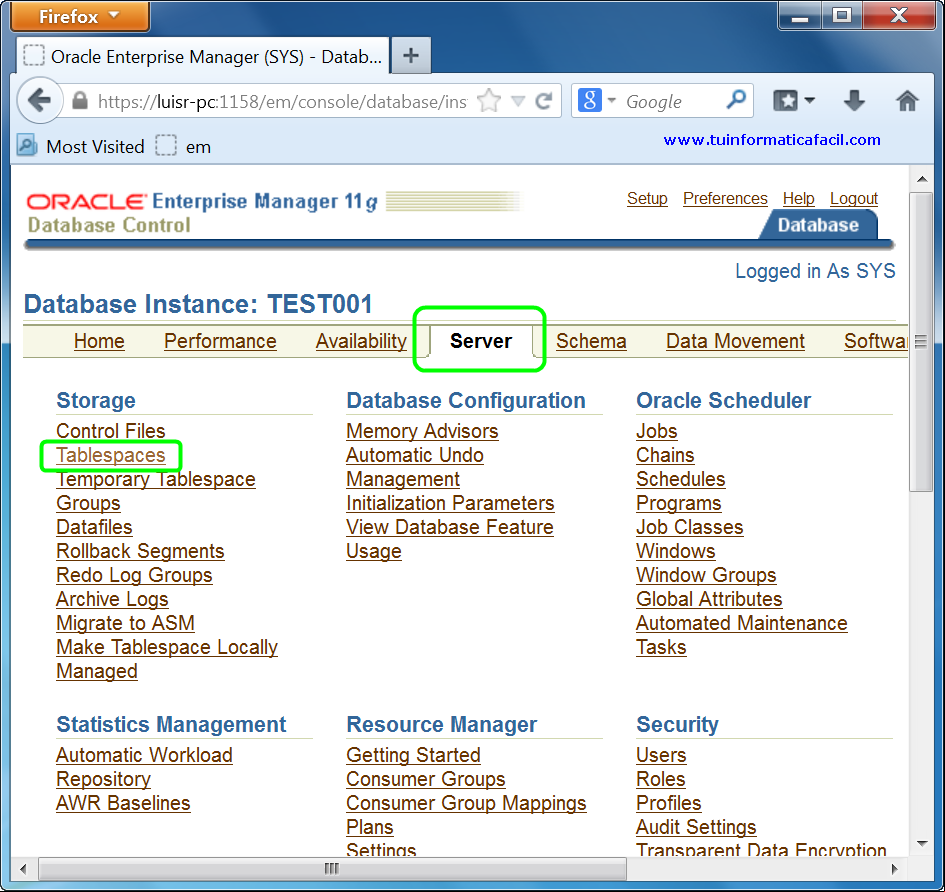Open the em bookmark
Screen dimensions: 945x892
click(x=183, y=146)
